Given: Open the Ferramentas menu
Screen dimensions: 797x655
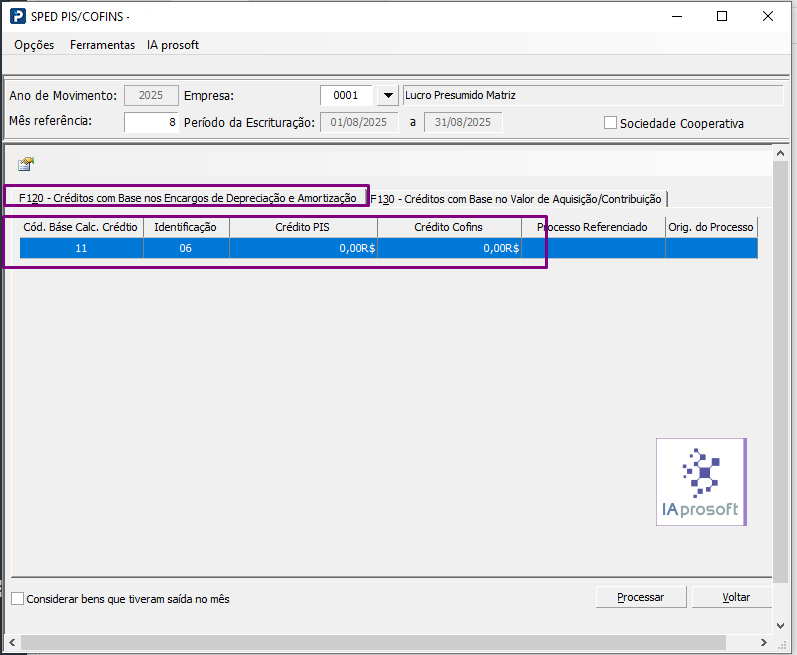Looking at the screenshot, I should coord(102,45).
